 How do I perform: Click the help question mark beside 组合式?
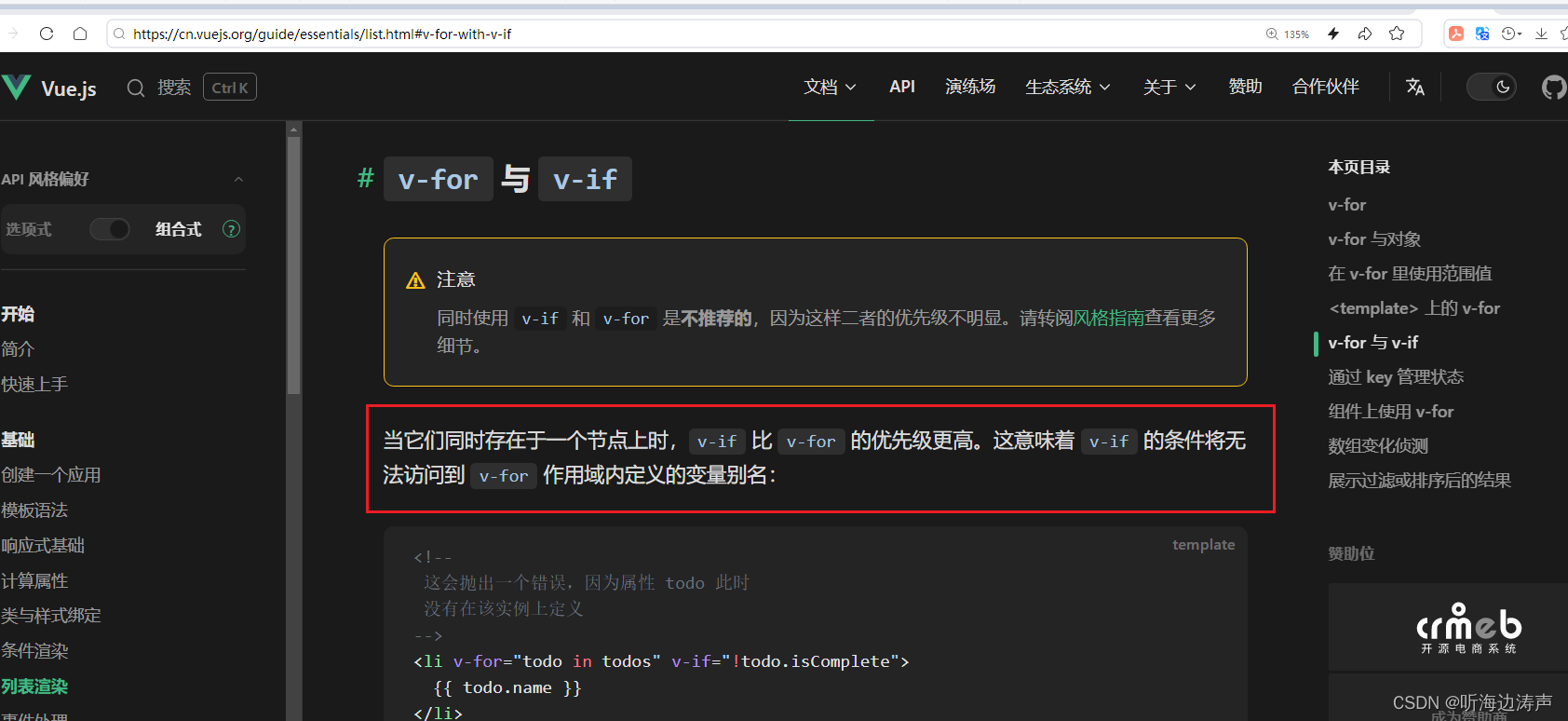click(x=231, y=229)
